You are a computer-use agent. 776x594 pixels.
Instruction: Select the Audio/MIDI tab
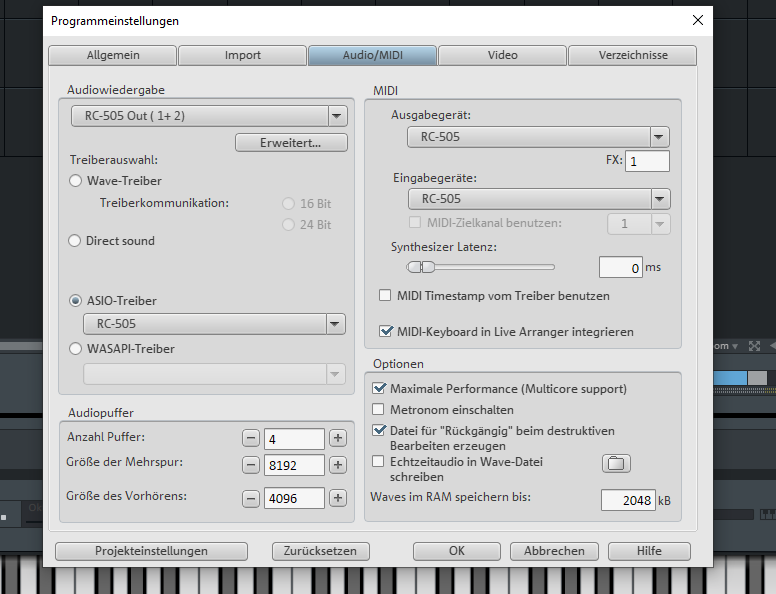point(373,55)
